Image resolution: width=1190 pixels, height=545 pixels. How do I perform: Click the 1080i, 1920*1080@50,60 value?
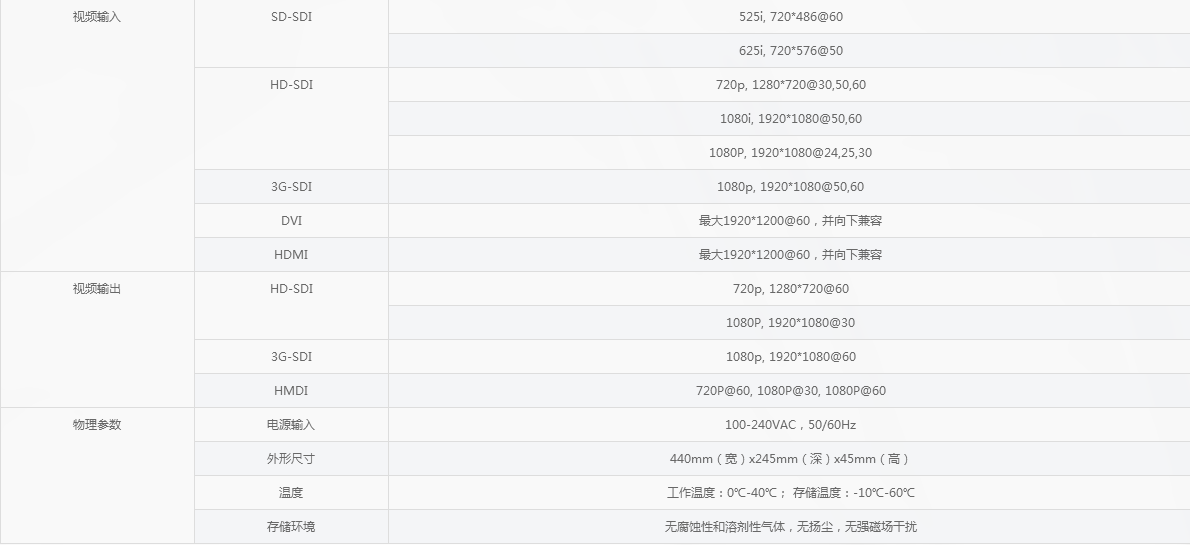(790, 119)
